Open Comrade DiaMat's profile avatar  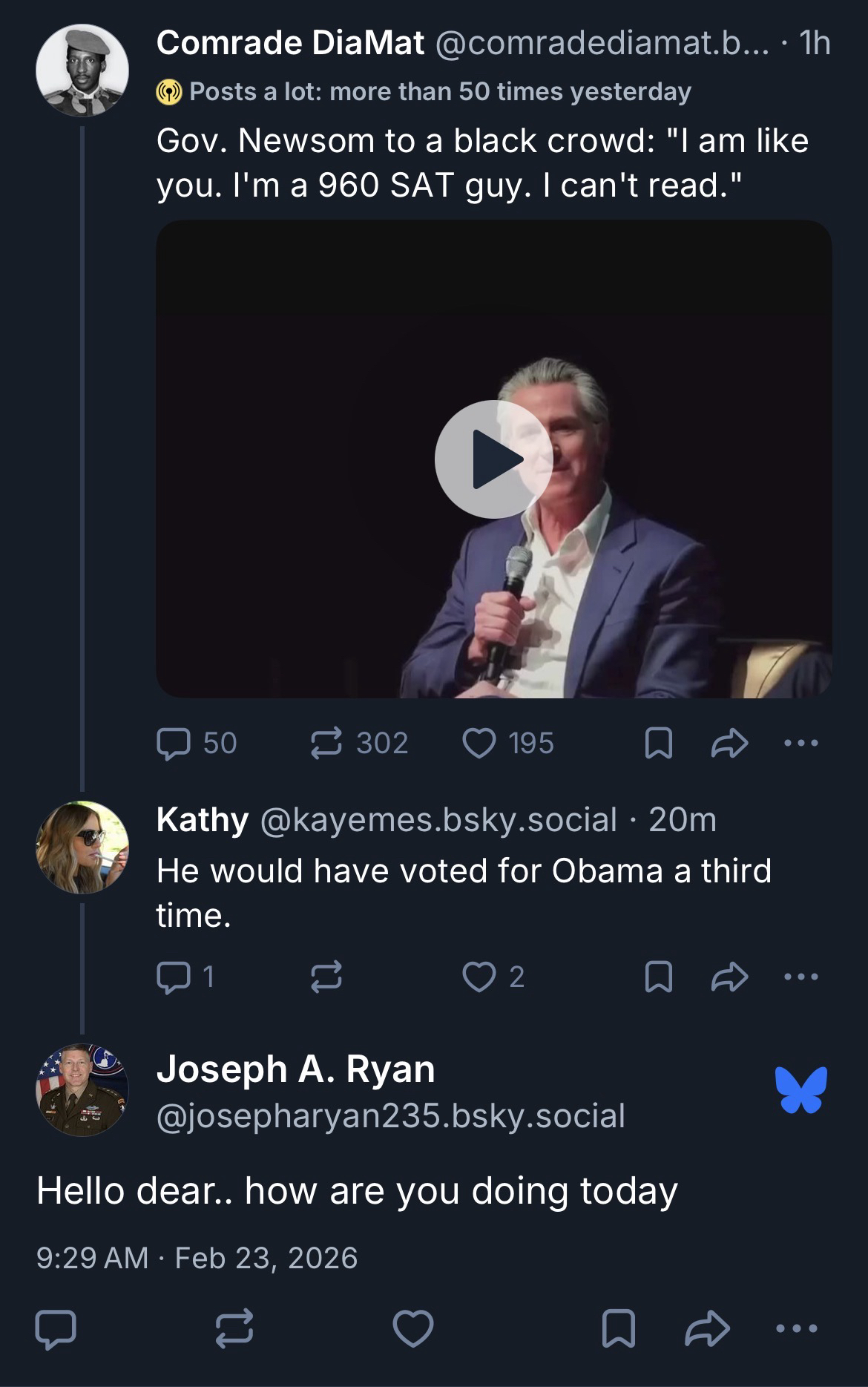[x=82, y=71]
